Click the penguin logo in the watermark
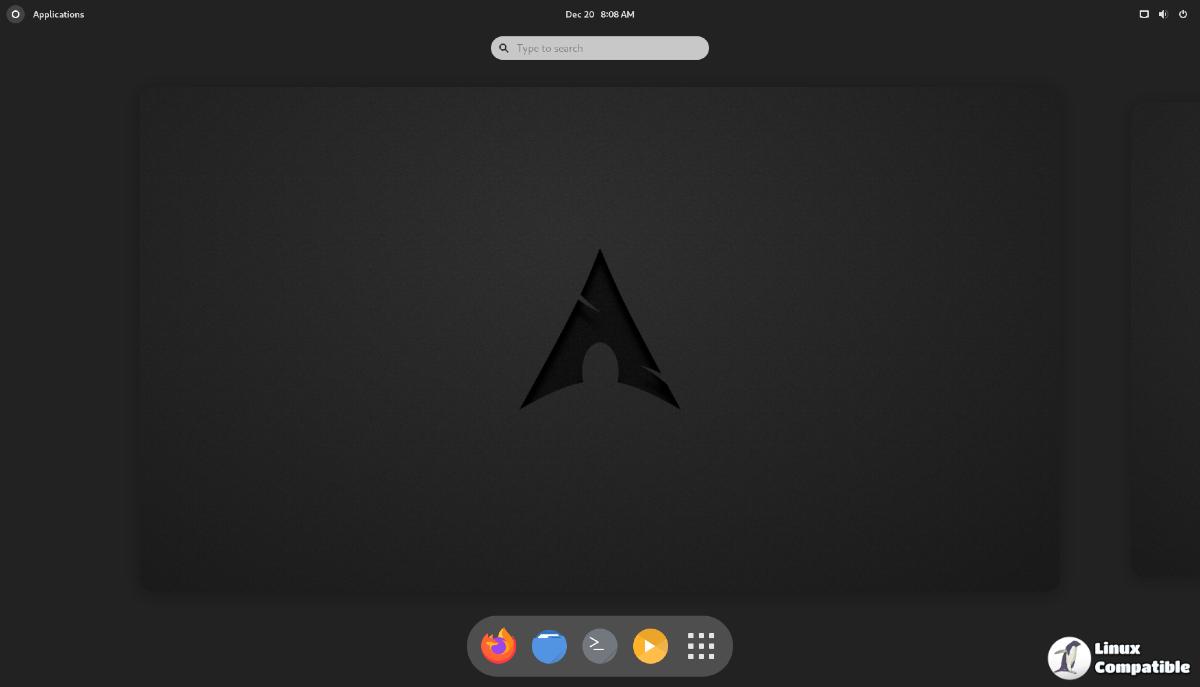The width and height of the screenshot is (1200, 687). click(x=1069, y=658)
